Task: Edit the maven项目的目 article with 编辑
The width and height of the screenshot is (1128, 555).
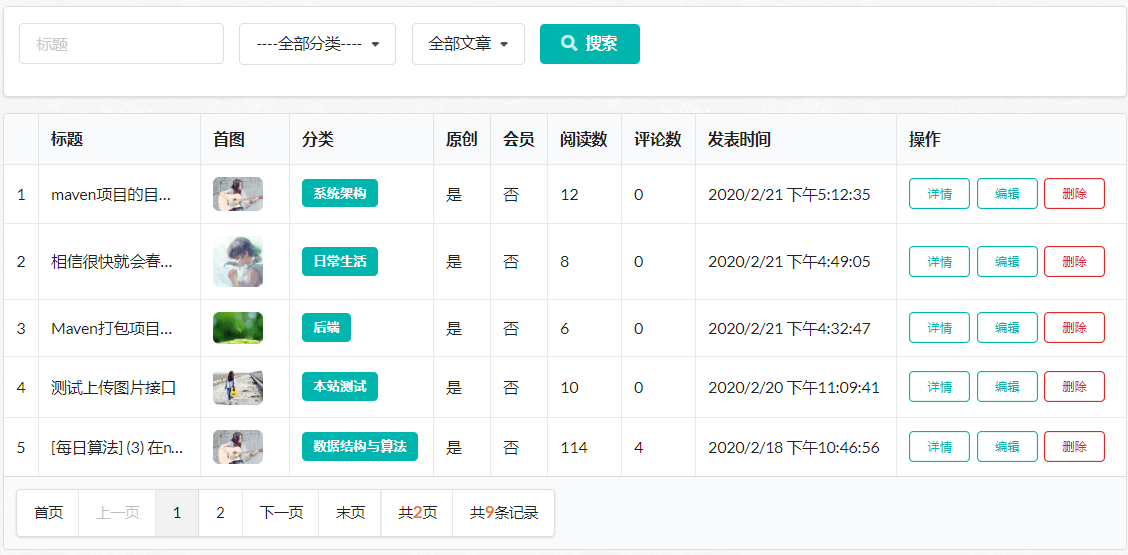Action: 1007,194
